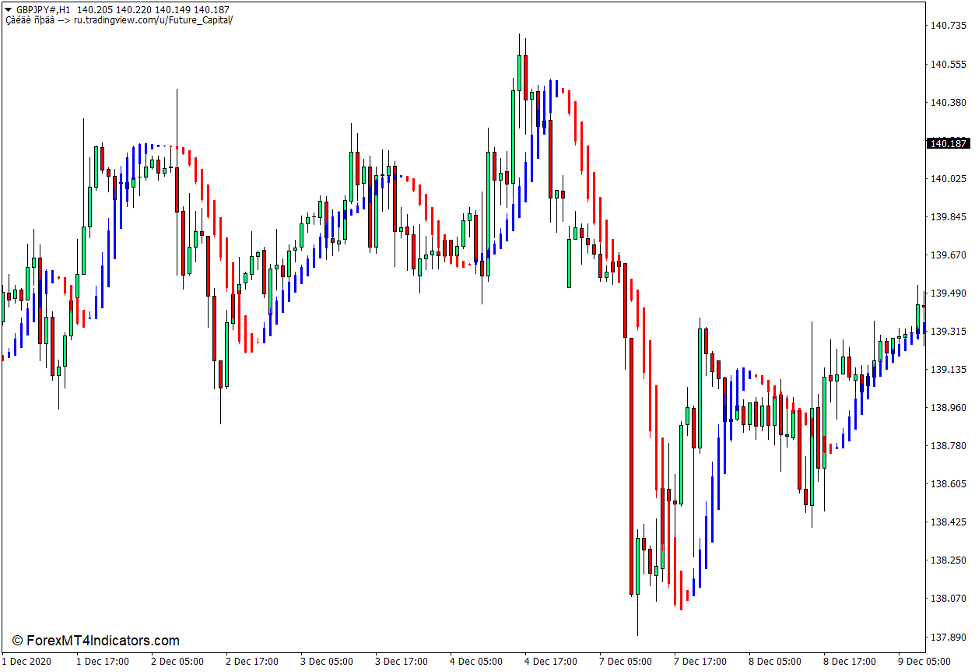The width and height of the screenshot is (977, 672).
Task: Click the small triangle arrow before GBPJPY#,H1
Action: [8, 9]
